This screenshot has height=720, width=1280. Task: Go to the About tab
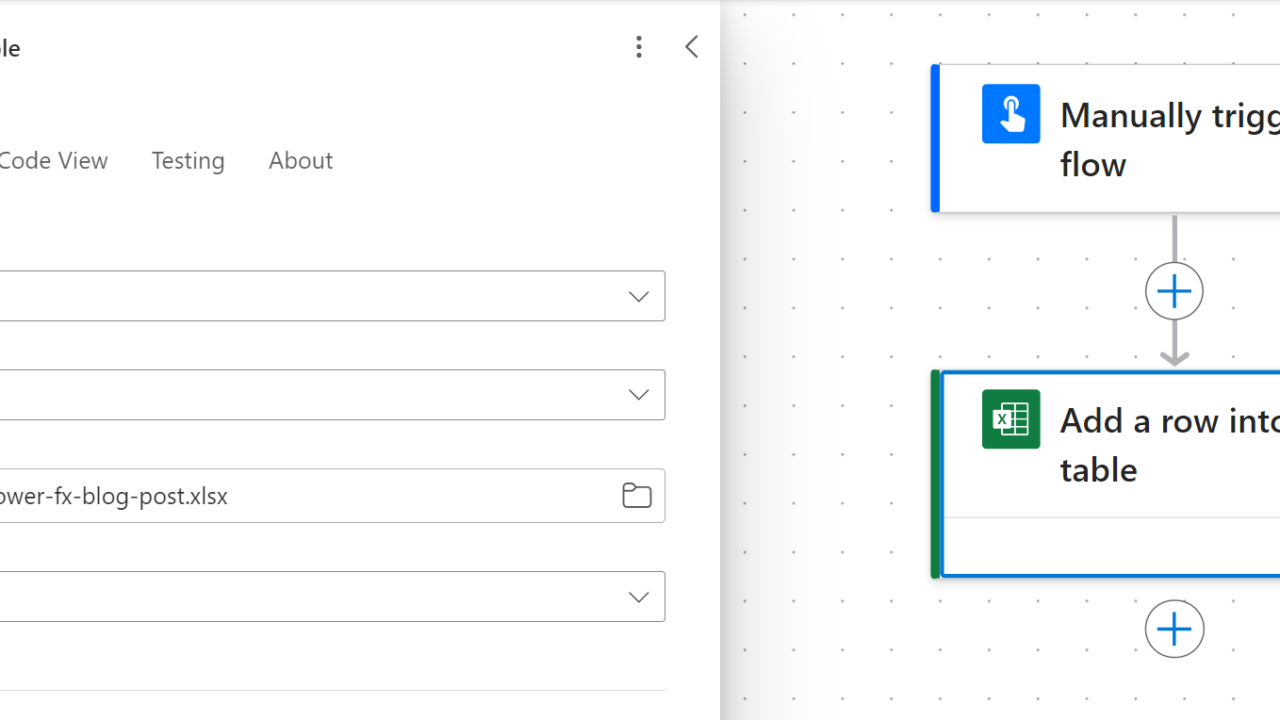point(300,161)
